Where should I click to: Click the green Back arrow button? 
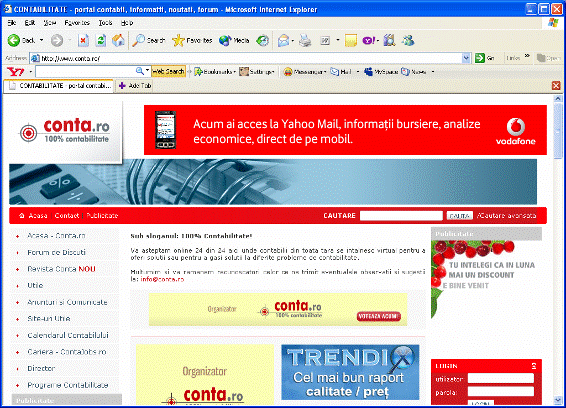point(14,40)
